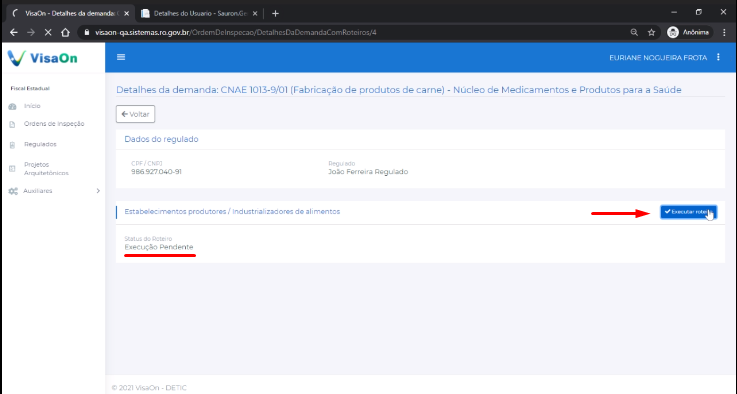Click the 2021 VisaOn - DETIC footer text
The height and width of the screenshot is (394, 737).
click(149, 388)
